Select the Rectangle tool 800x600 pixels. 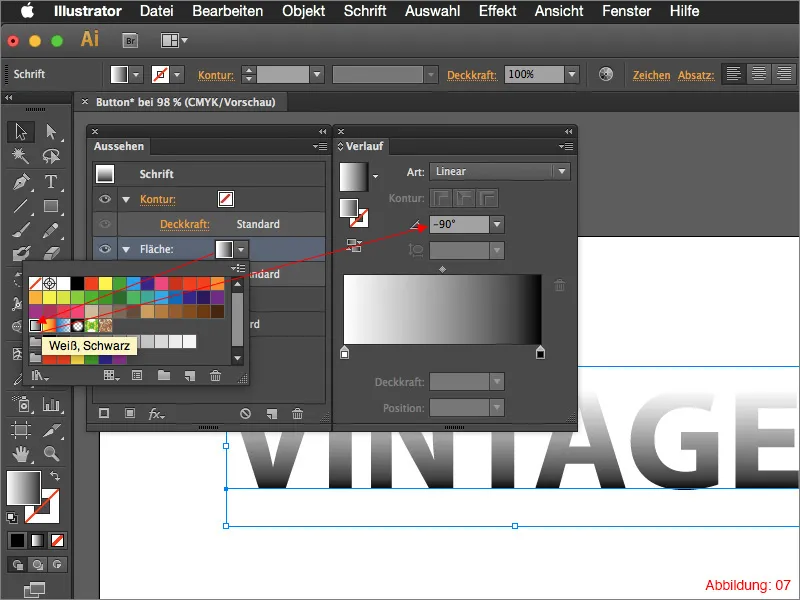pyautogui.click(x=51, y=206)
